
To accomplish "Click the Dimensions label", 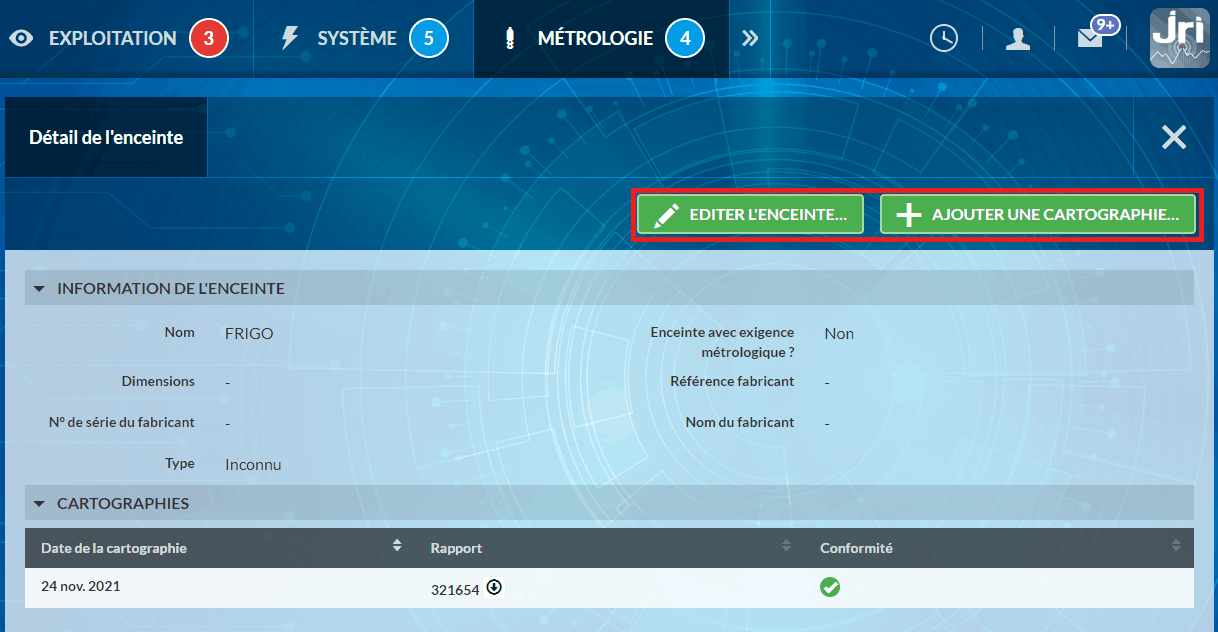I will pyautogui.click(x=158, y=381).
